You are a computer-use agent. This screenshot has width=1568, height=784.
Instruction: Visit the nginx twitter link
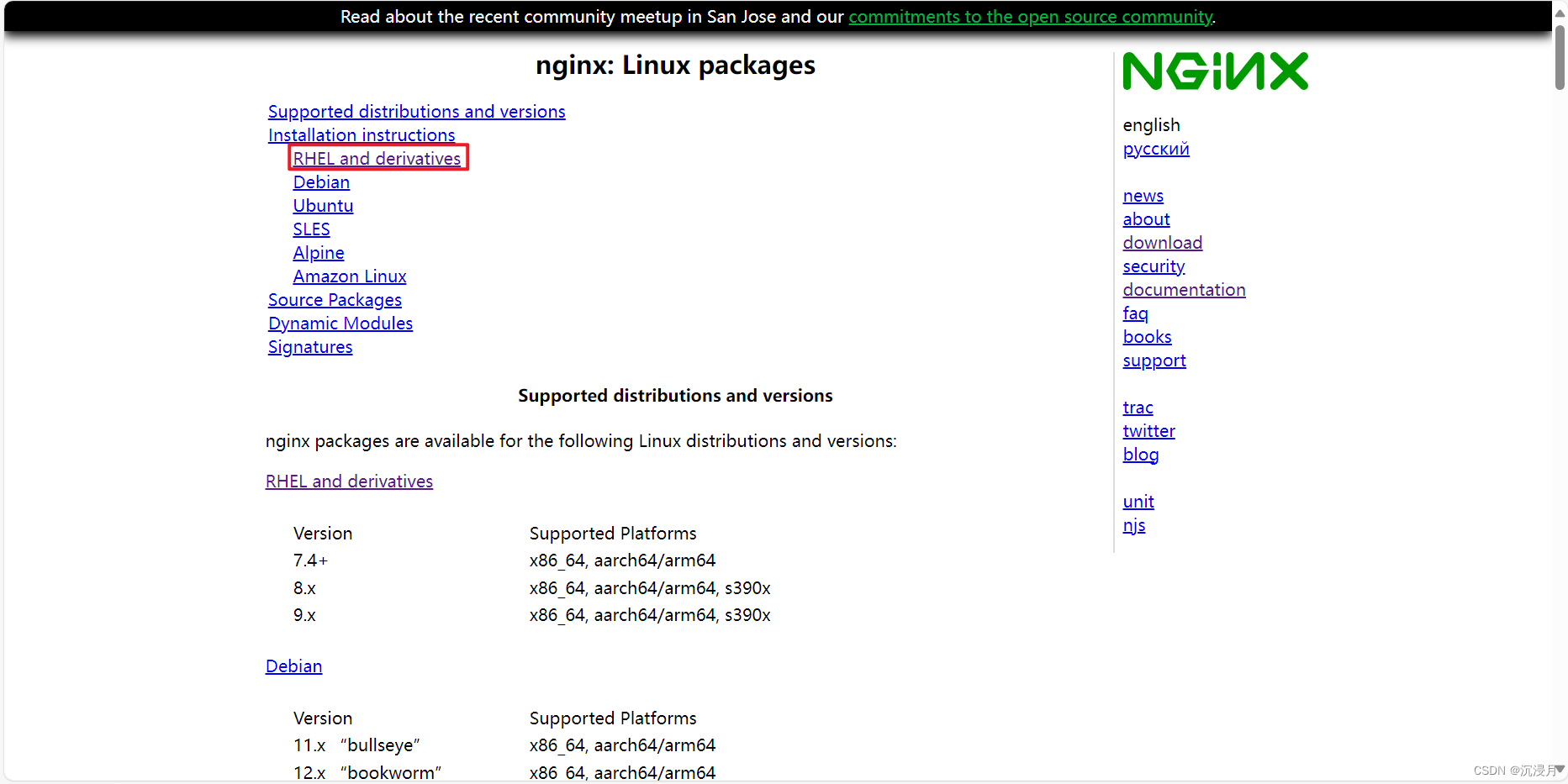point(1148,430)
